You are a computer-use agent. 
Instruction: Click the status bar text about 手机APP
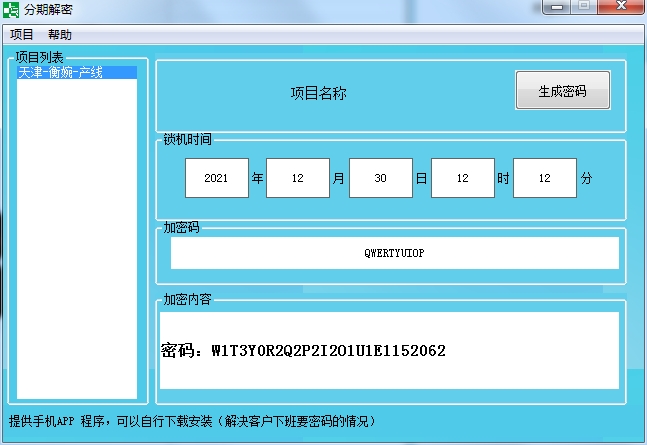(x=192, y=421)
